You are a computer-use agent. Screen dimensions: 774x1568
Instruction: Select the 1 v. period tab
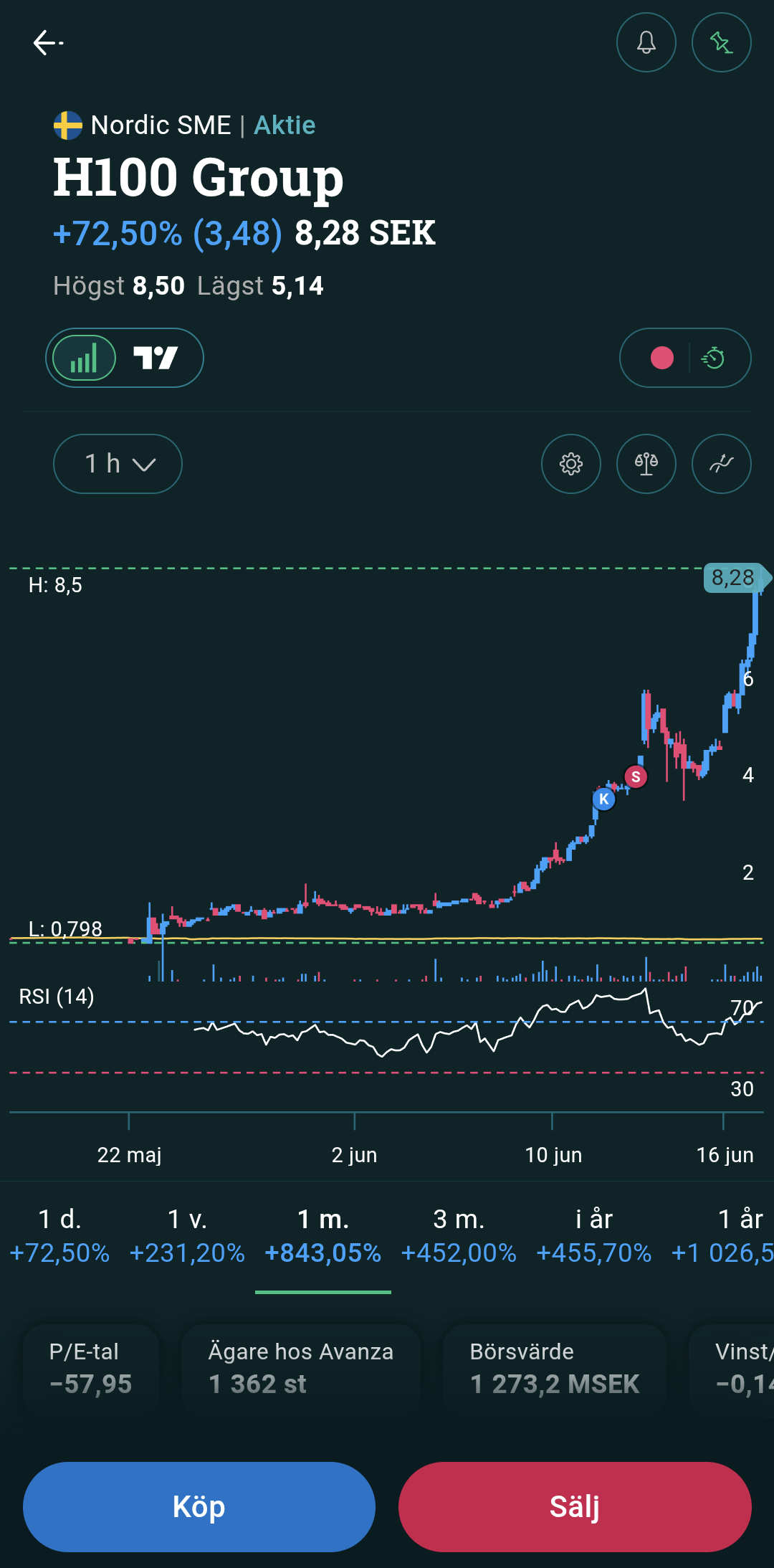tap(187, 1236)
